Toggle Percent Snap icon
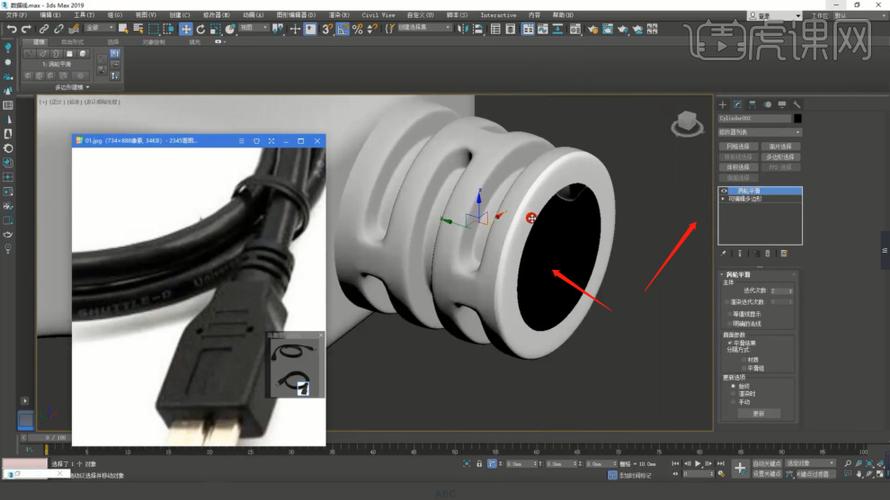This screenshot has width=890, height=500. click(358, 29)
